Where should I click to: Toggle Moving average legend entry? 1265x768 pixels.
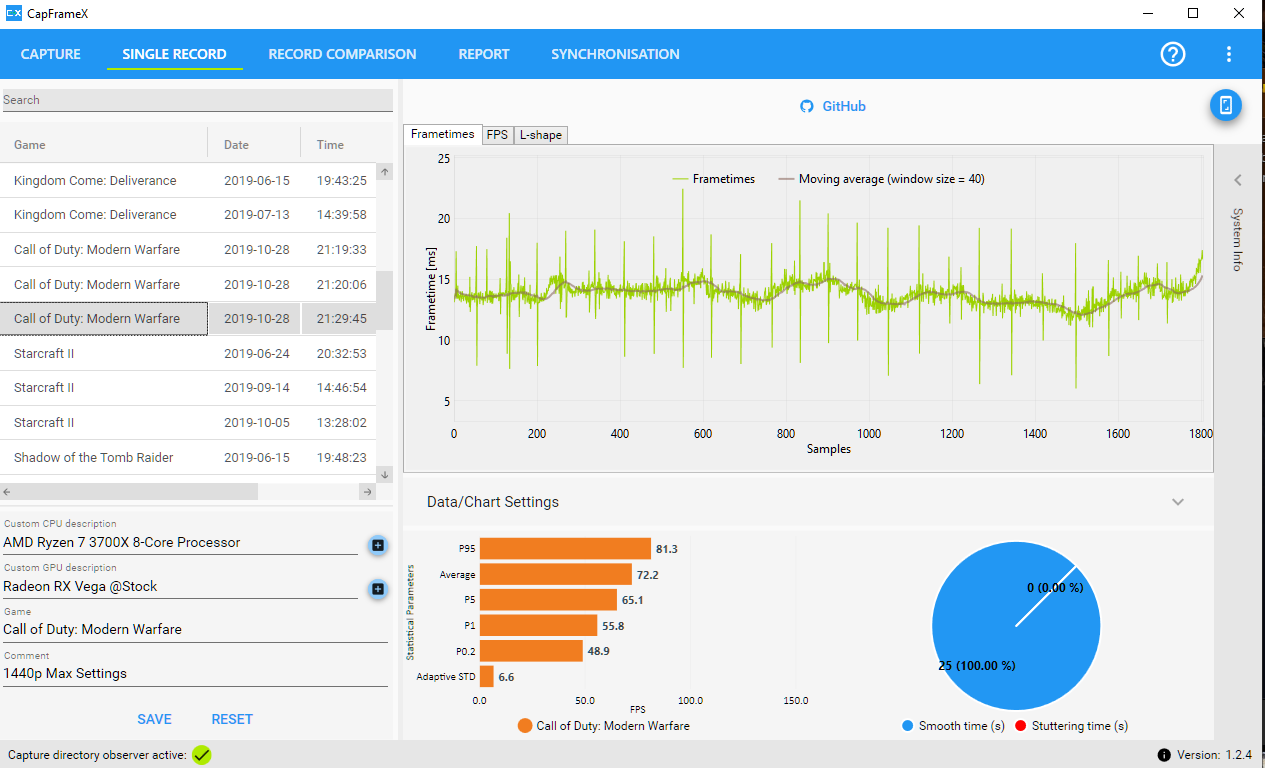(x=881, y=179)
